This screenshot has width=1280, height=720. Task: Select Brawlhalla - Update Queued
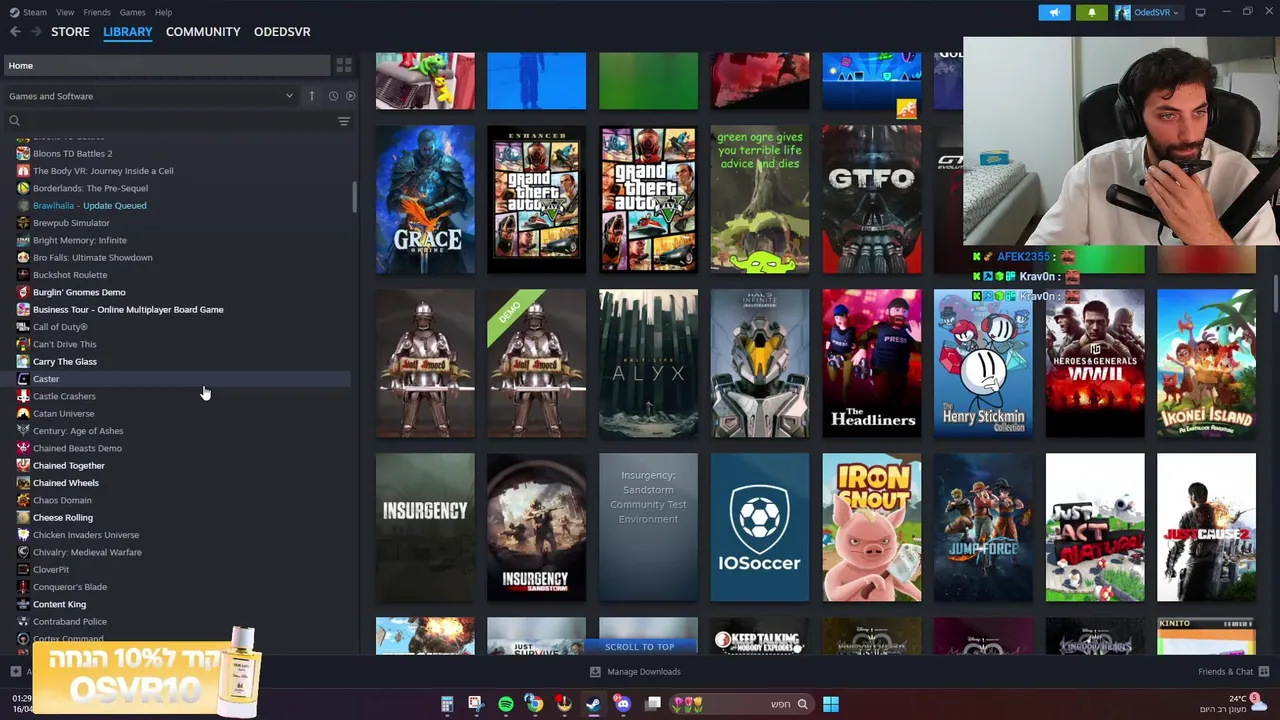[89, 205]
